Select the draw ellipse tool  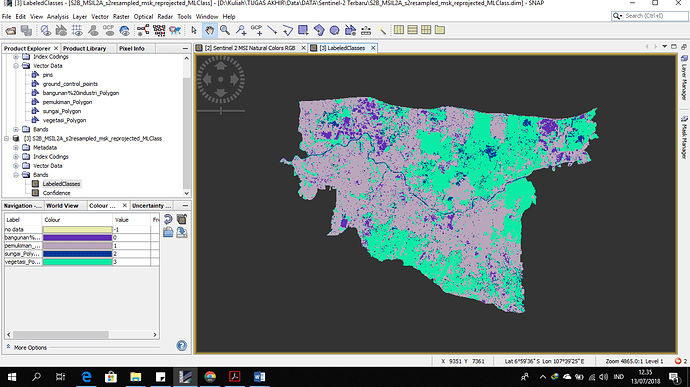tap(334, 30)
